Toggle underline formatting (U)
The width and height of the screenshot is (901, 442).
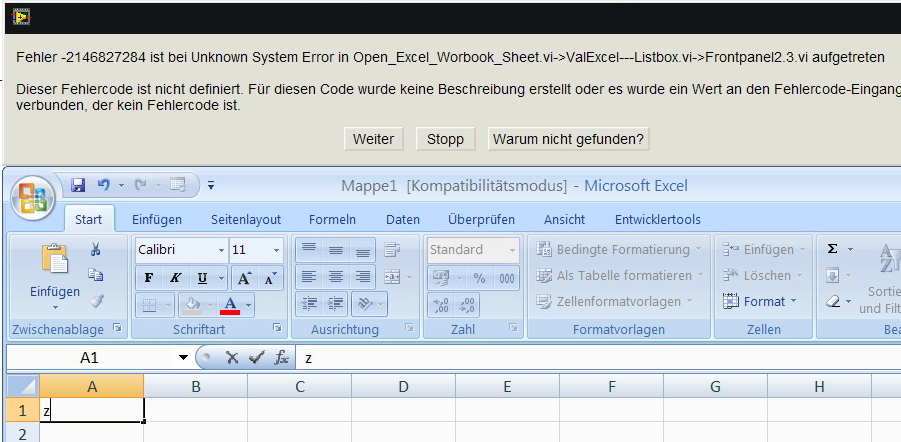[x=202, y=279]
